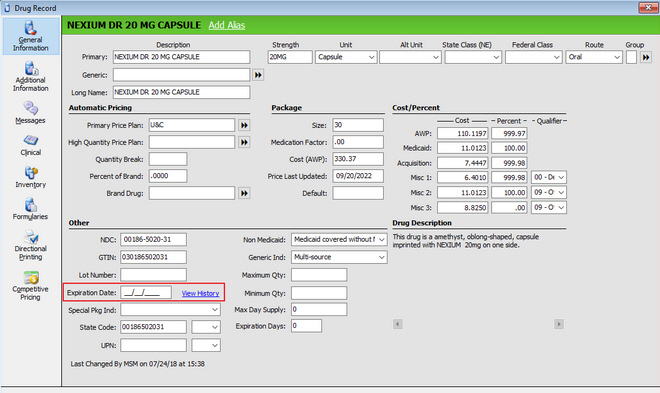The height and width of the screenshot is (393, 660).
Task: Click the AWP cost field
Action: [x=463, y=133]
